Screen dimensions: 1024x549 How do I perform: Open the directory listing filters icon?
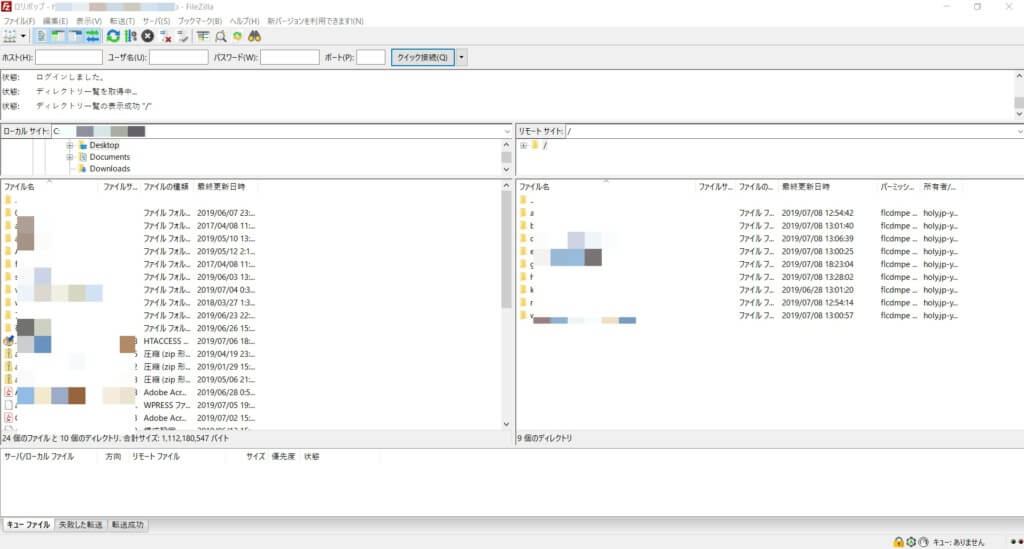[203, 36]
